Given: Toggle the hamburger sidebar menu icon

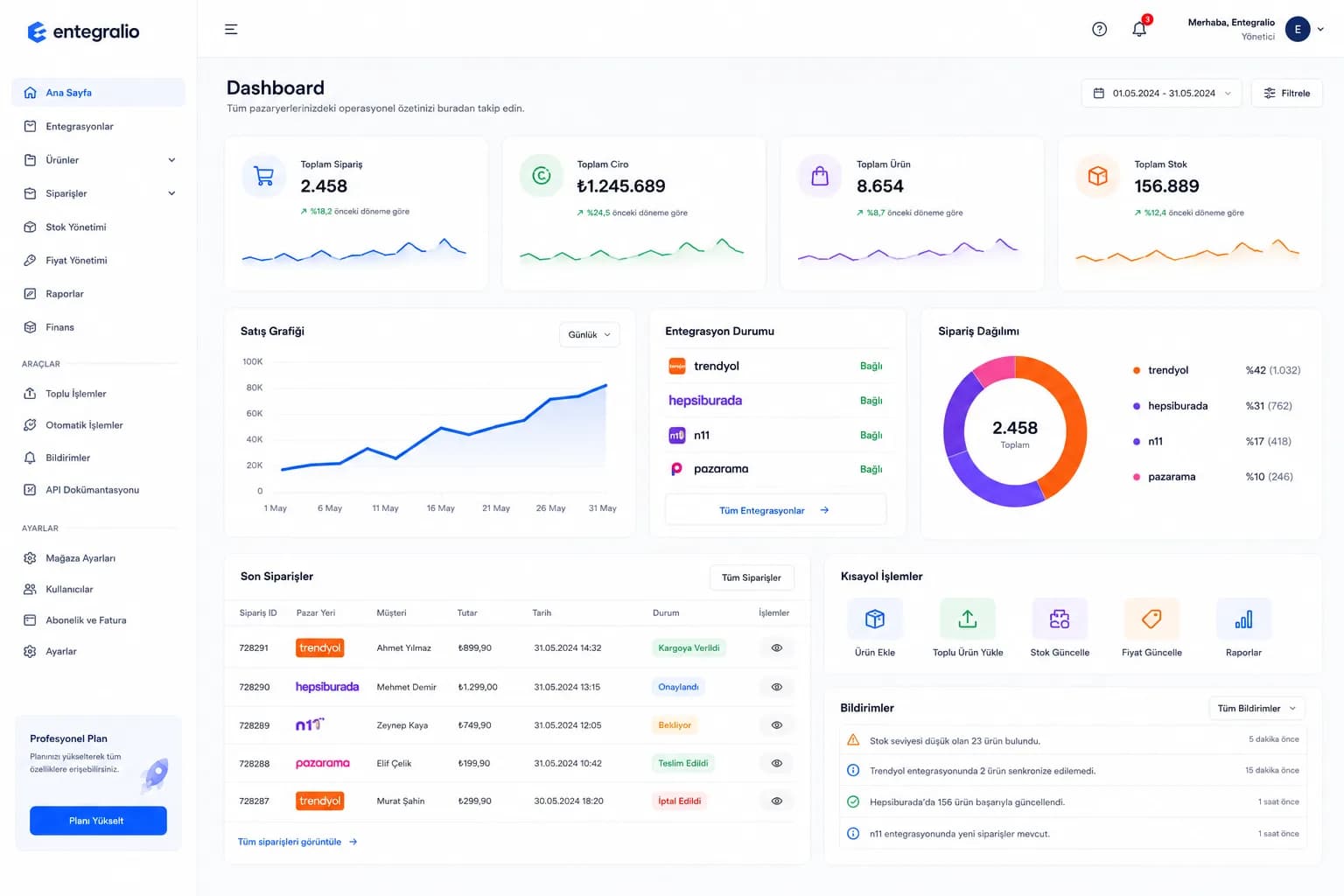Looking at the screenshot, I should [231, 30].
